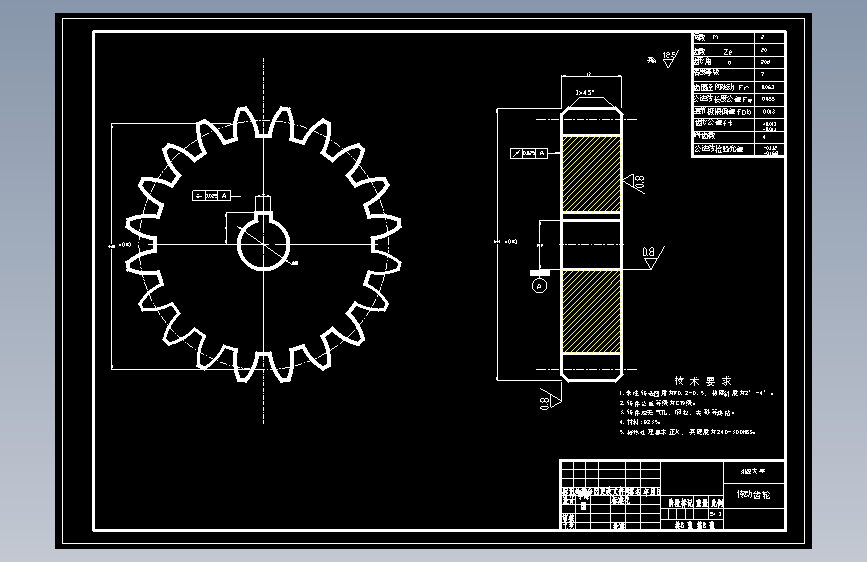The width and height of the screenshot is (867, 562).
Task: Pick the 12.5 surface roughness symbol
Action: click(x=670, y=59)
